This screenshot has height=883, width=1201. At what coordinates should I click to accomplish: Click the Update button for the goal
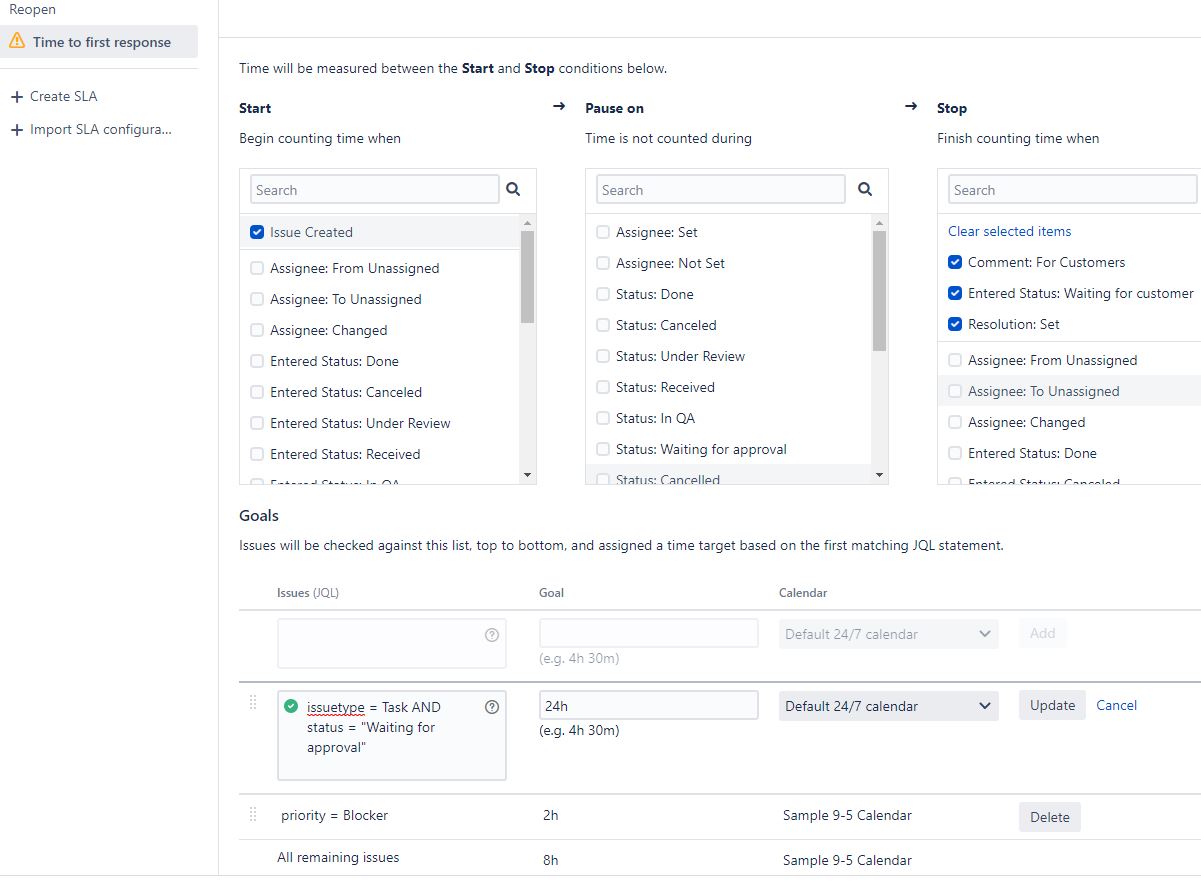(1052, 705)
